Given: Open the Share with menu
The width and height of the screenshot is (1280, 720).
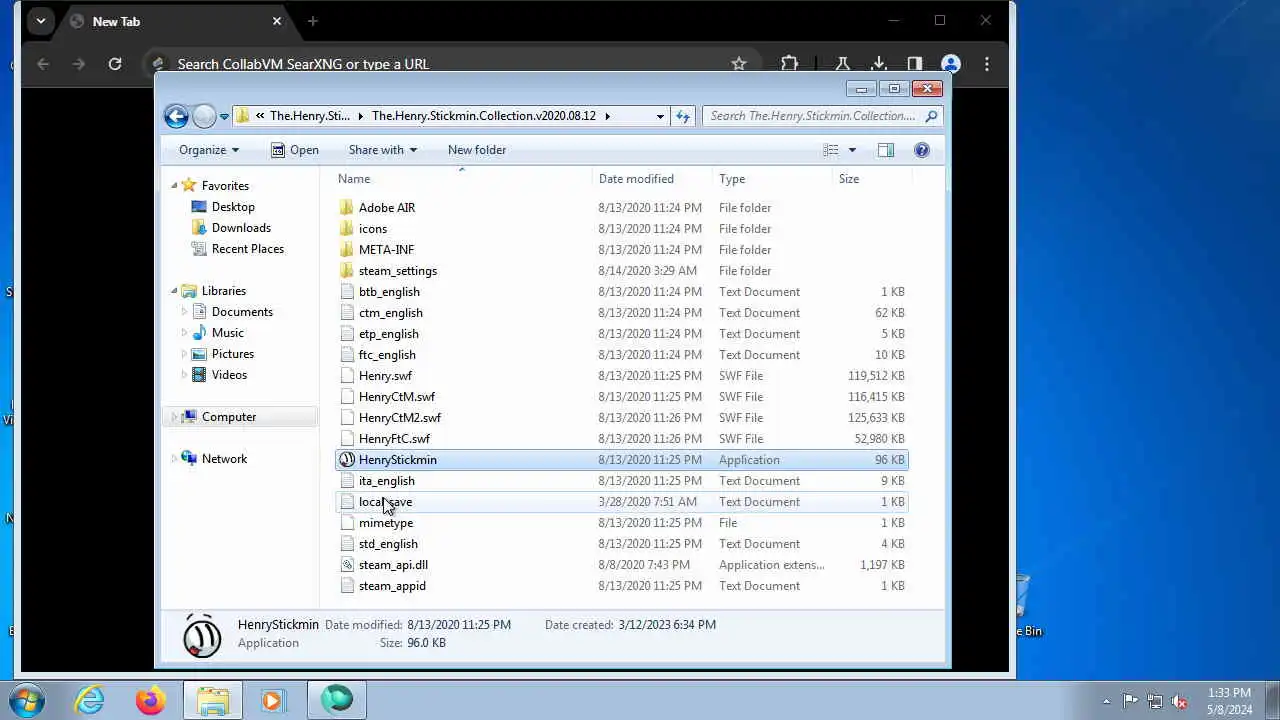Looking at the screenshot, I should pyautogui.click(x=383, y=150).
